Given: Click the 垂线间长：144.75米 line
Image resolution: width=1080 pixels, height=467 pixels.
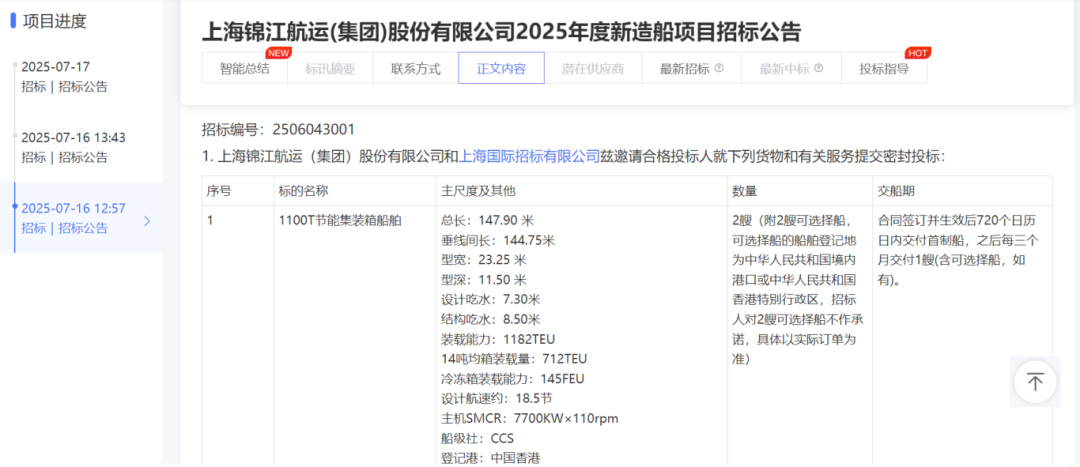Looking at the screenshot, I should tap(498, 240).
